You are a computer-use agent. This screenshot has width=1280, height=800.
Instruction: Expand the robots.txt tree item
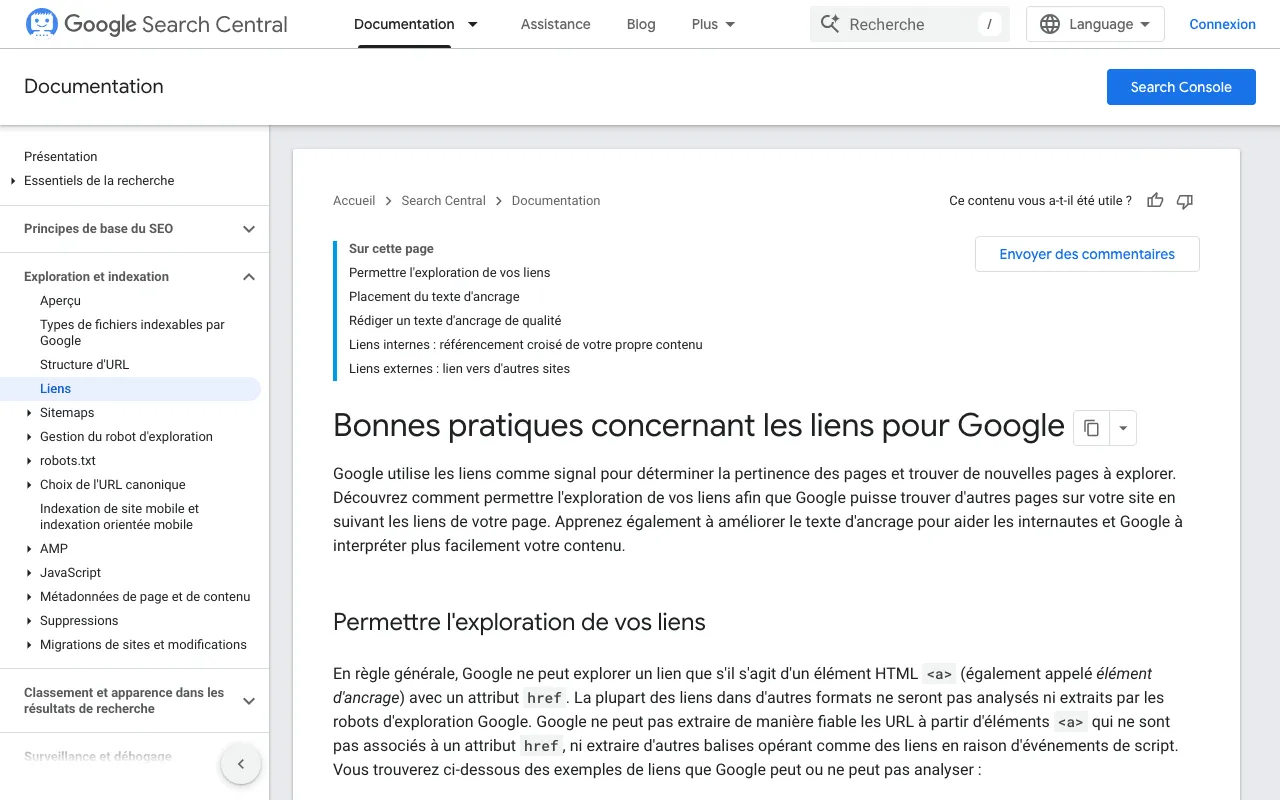point(29,461)
